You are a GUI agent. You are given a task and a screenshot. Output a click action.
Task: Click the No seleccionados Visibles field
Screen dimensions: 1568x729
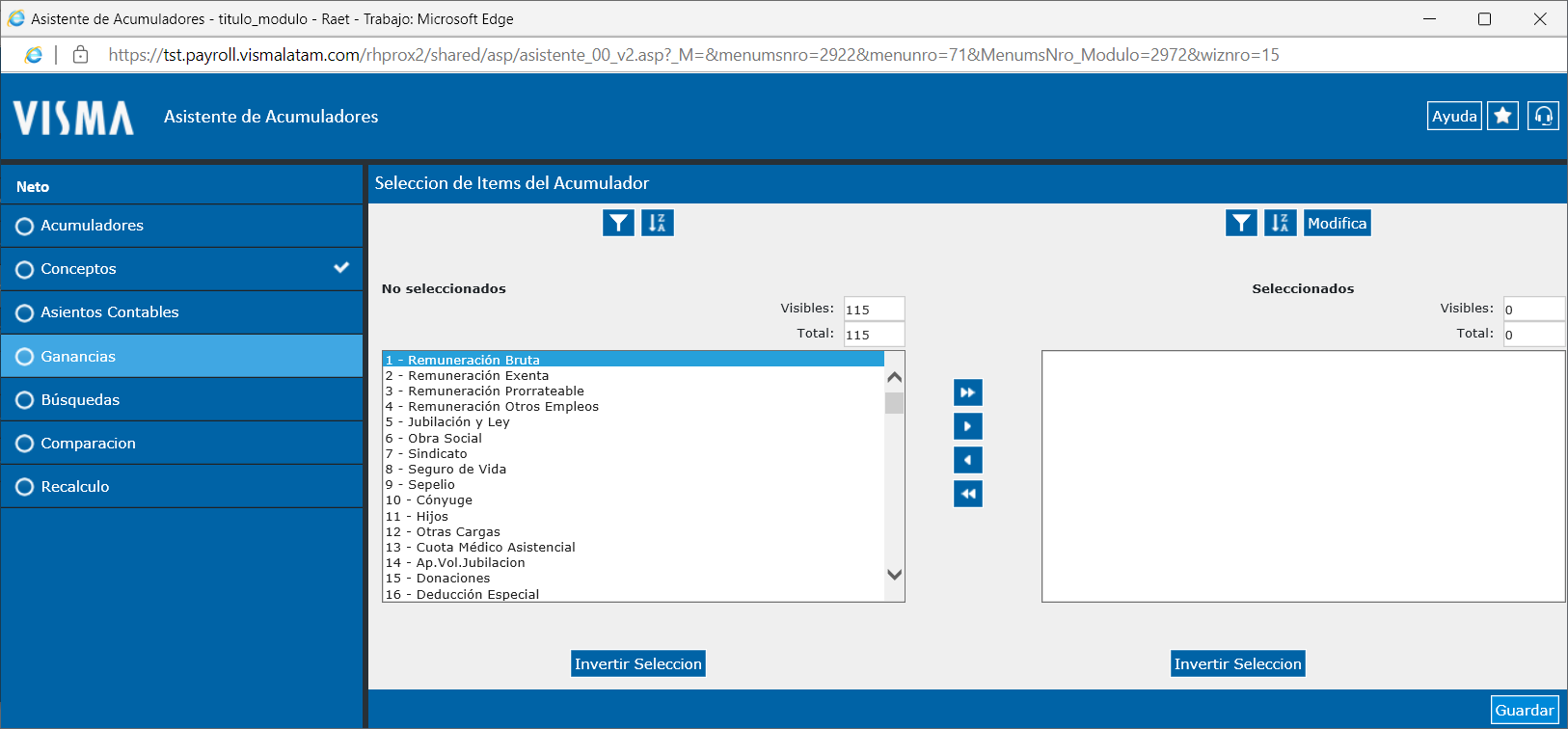(x=874, y=309)
